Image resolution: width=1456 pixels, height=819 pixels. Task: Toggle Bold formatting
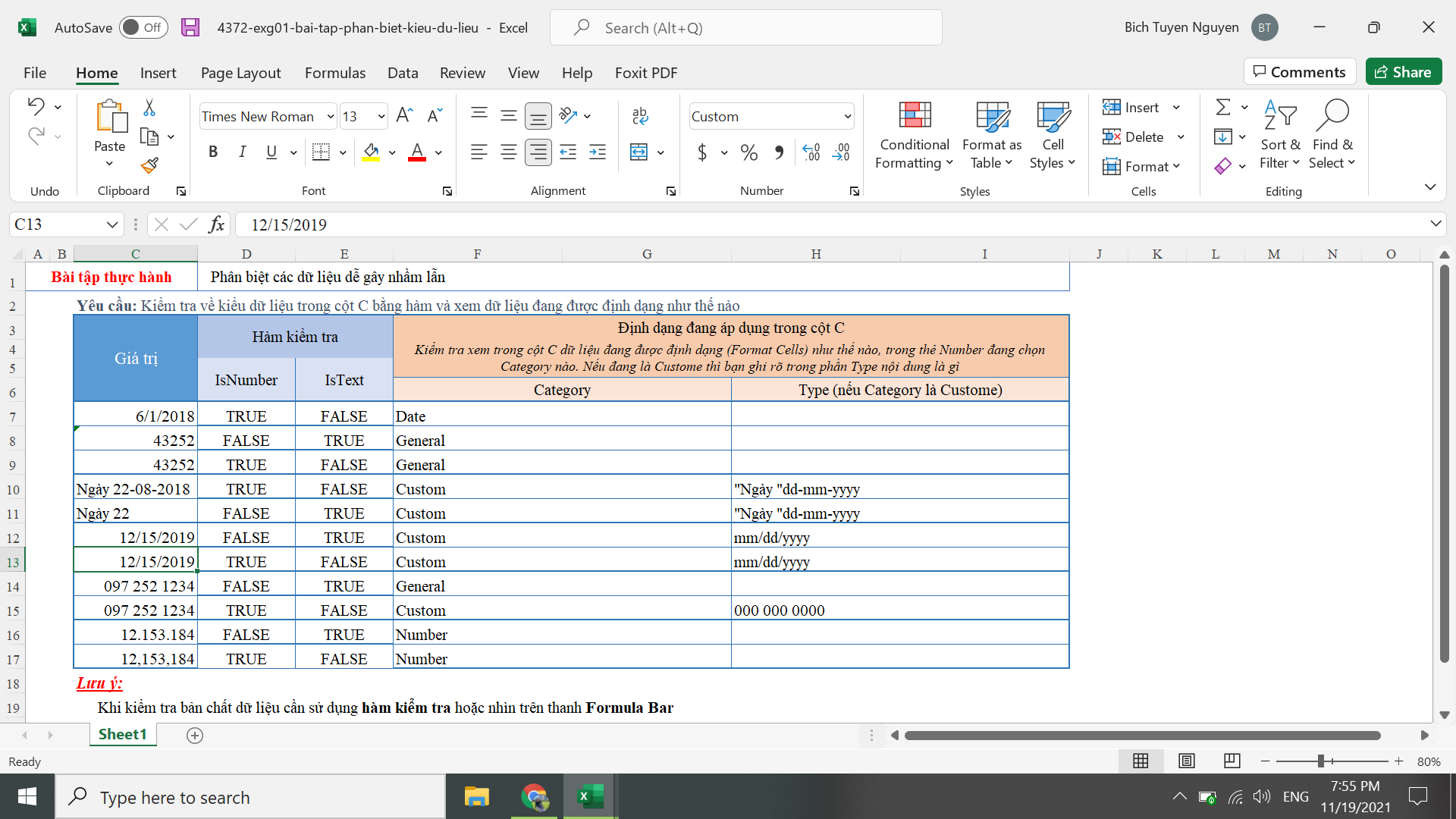click(x=213, y=152)
